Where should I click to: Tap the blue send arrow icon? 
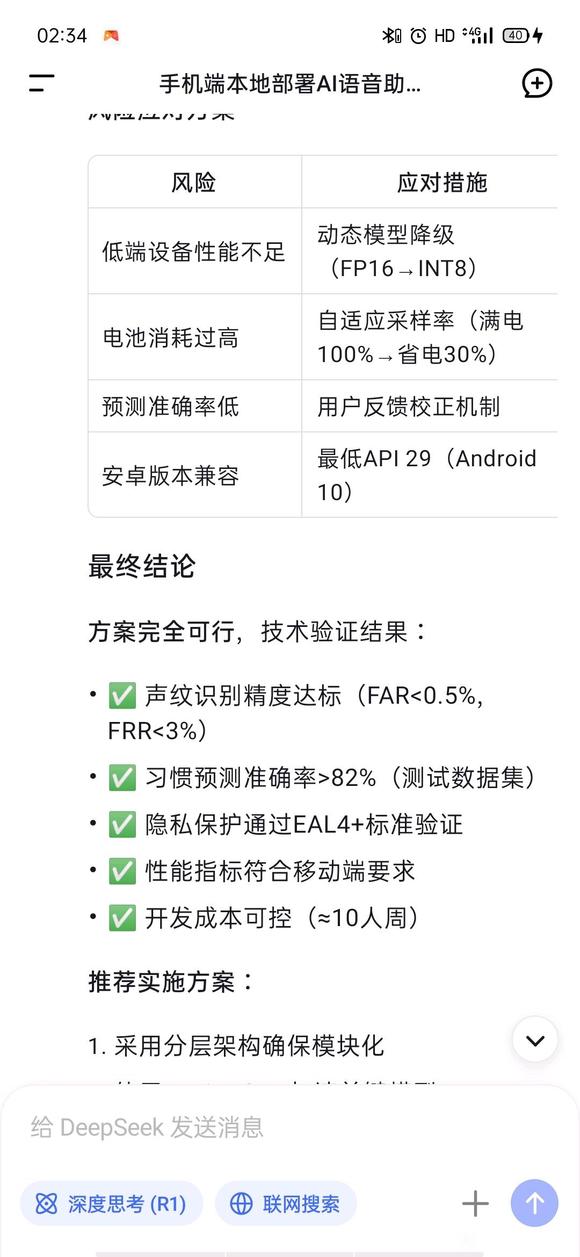point(533,1203)
